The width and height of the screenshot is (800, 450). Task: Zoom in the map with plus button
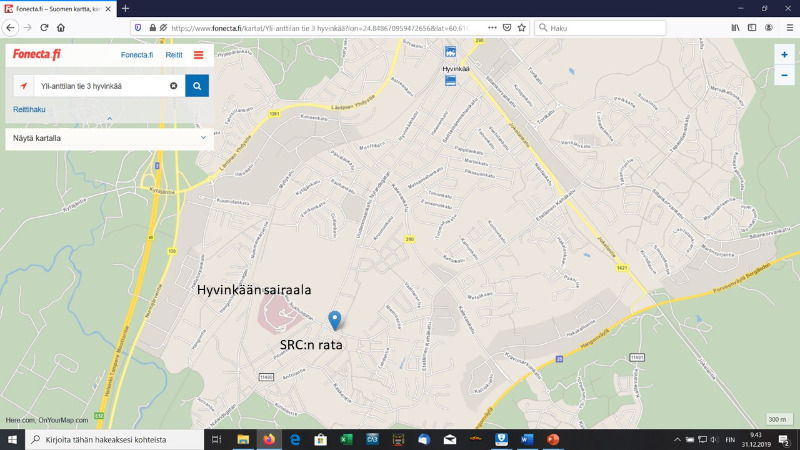[784, 54]
